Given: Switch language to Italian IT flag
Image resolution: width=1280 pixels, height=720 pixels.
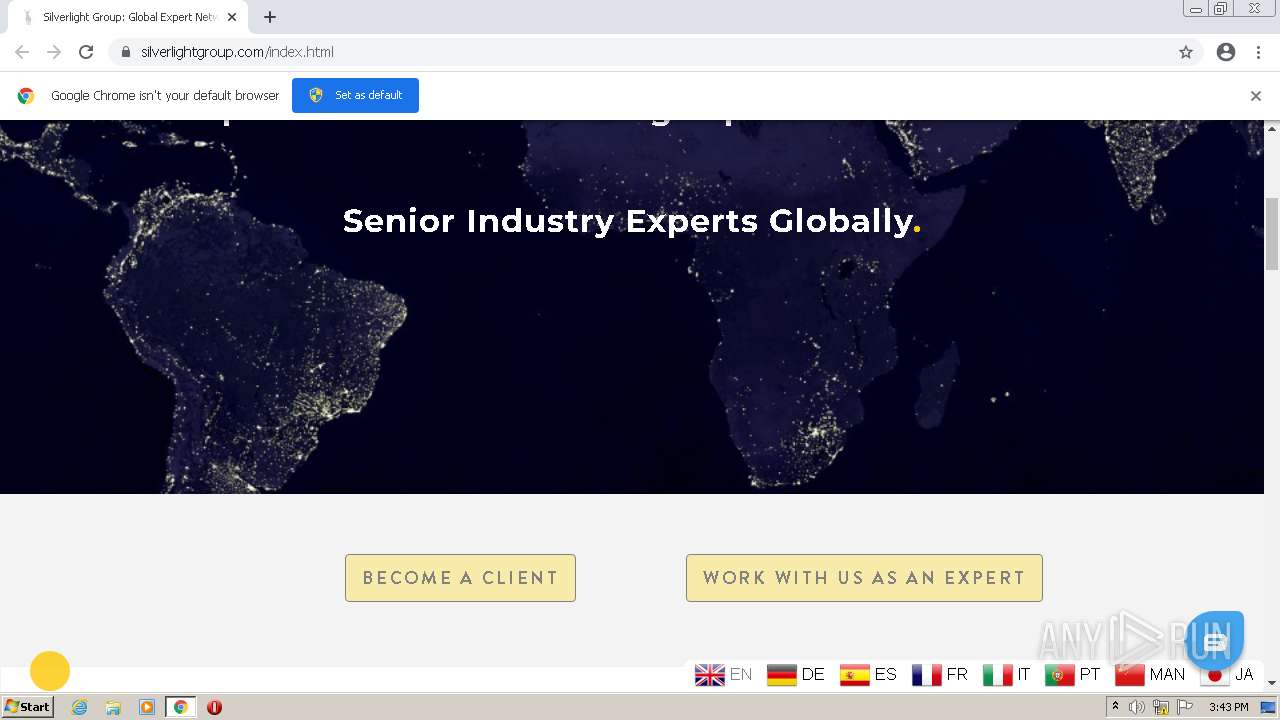Looking at the screenshot, I should click(1006, 675).
